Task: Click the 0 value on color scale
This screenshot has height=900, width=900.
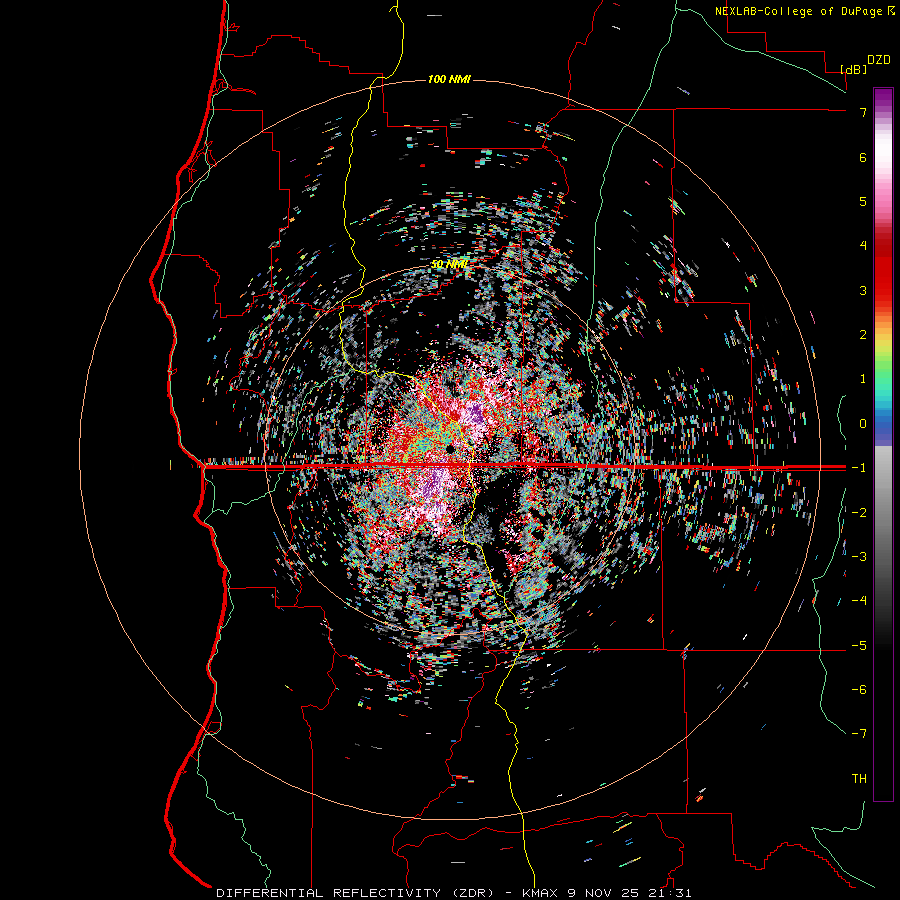Action: (863, 424)
